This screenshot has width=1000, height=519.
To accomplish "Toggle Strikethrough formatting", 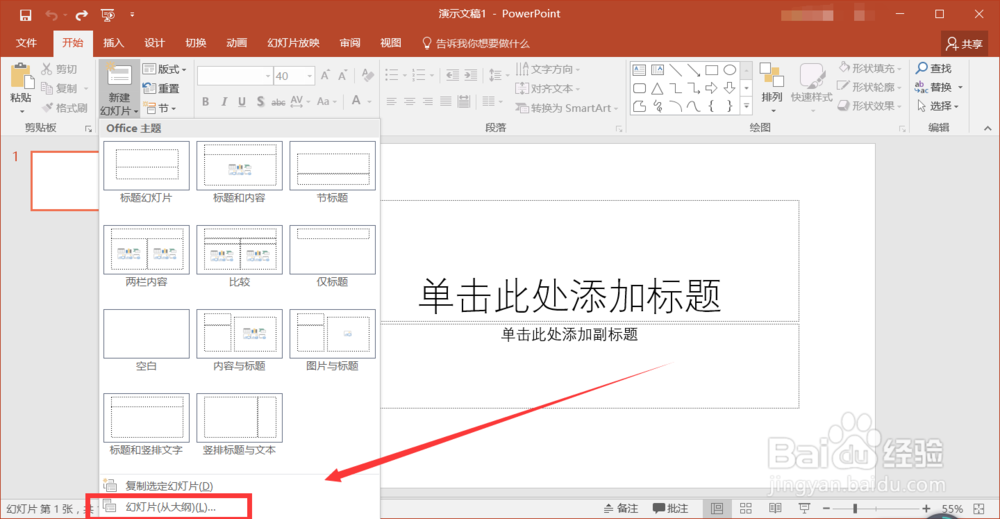I will [x=278, y=101].
